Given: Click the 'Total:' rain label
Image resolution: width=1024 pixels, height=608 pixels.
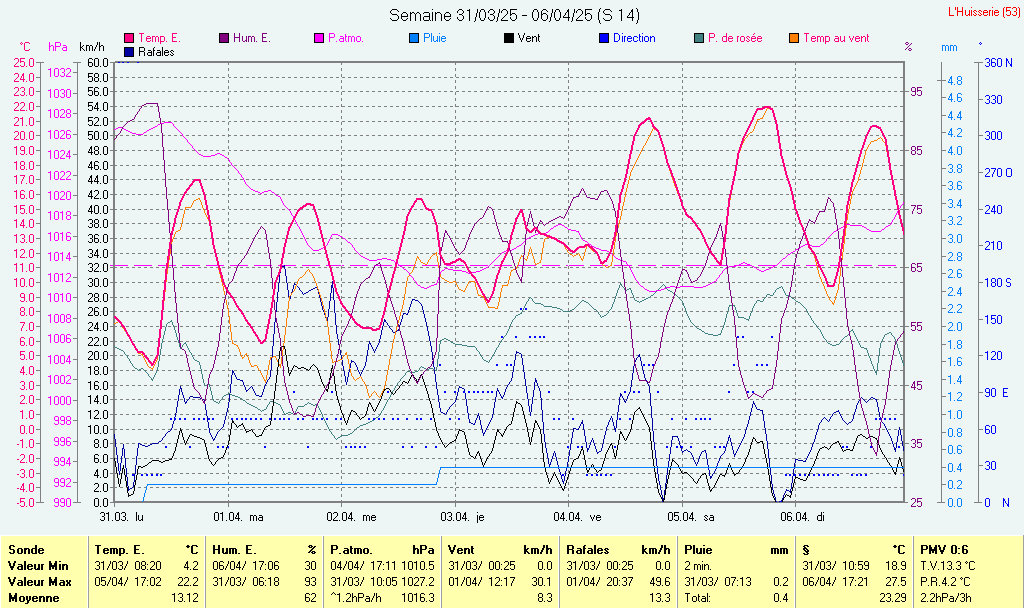Looking at the screenshot, I should click(x=697, y=598).
